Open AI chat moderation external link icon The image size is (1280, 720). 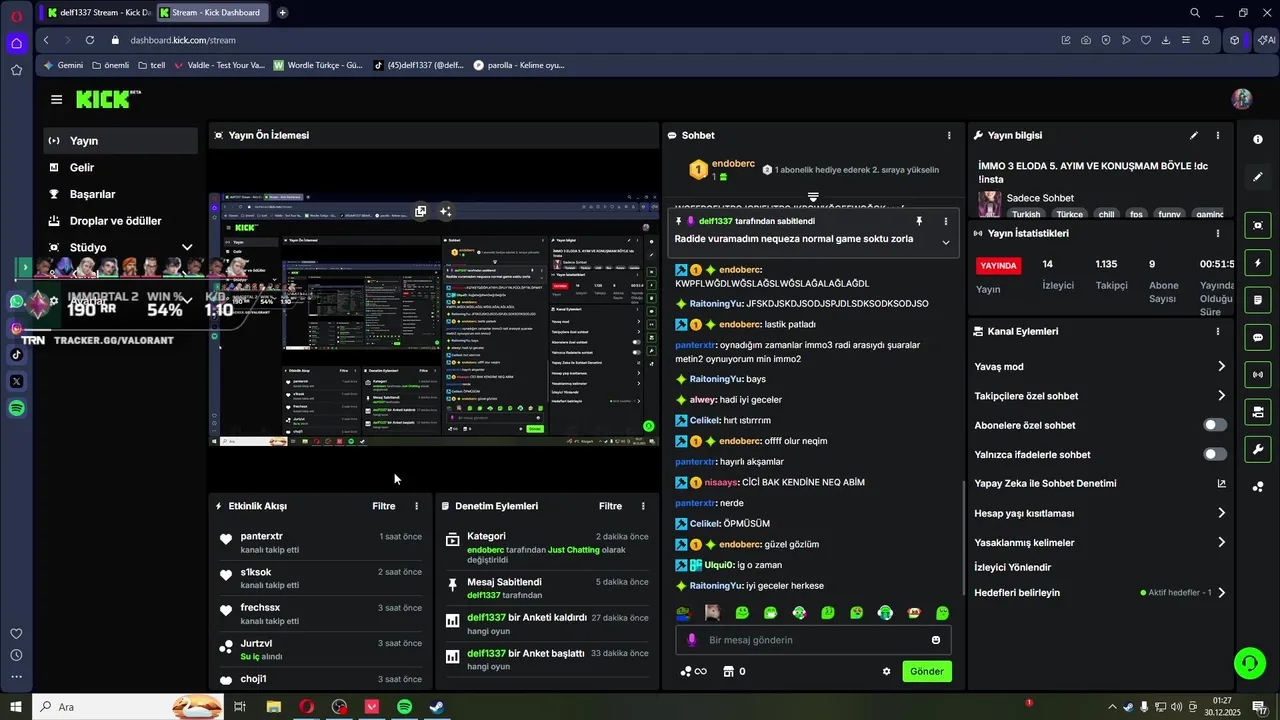(1221, 484)
